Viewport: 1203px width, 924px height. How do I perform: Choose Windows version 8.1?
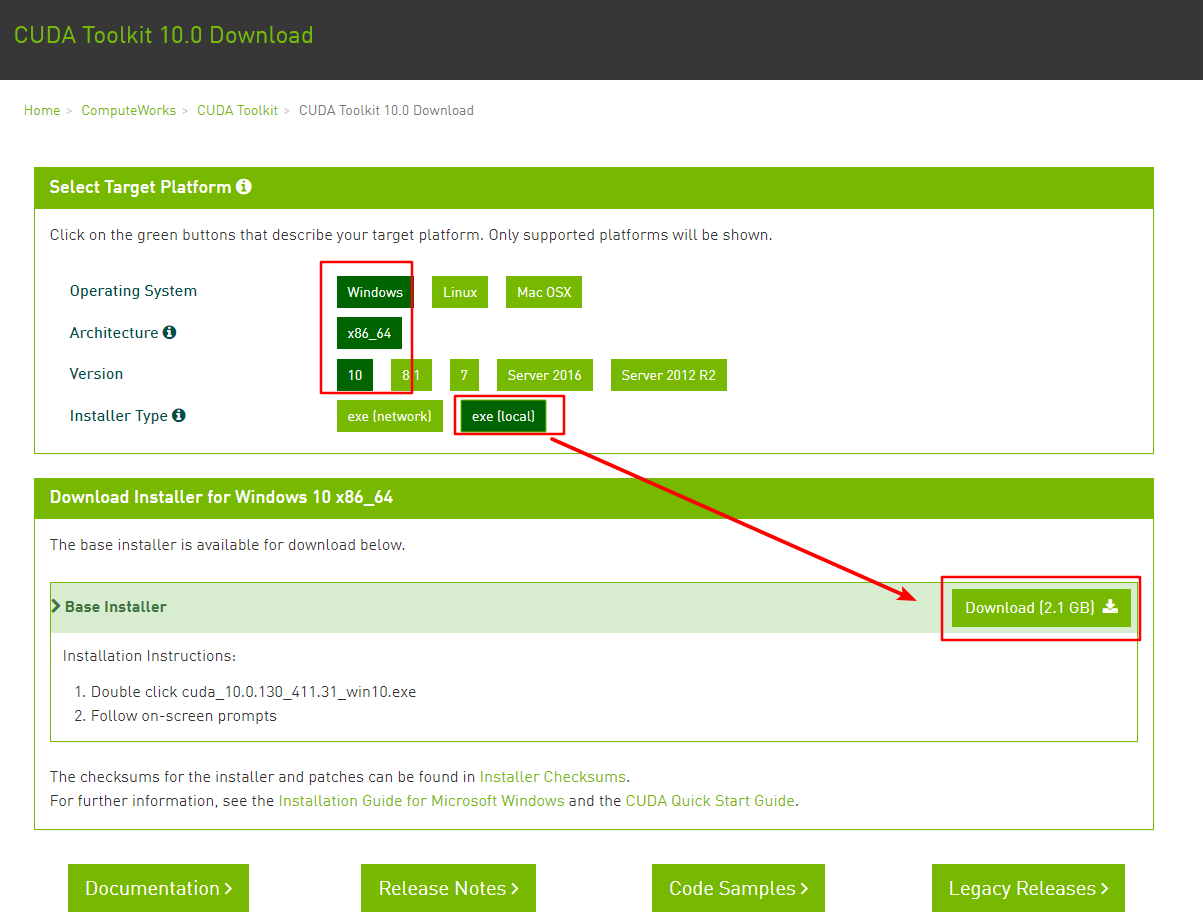411,375
